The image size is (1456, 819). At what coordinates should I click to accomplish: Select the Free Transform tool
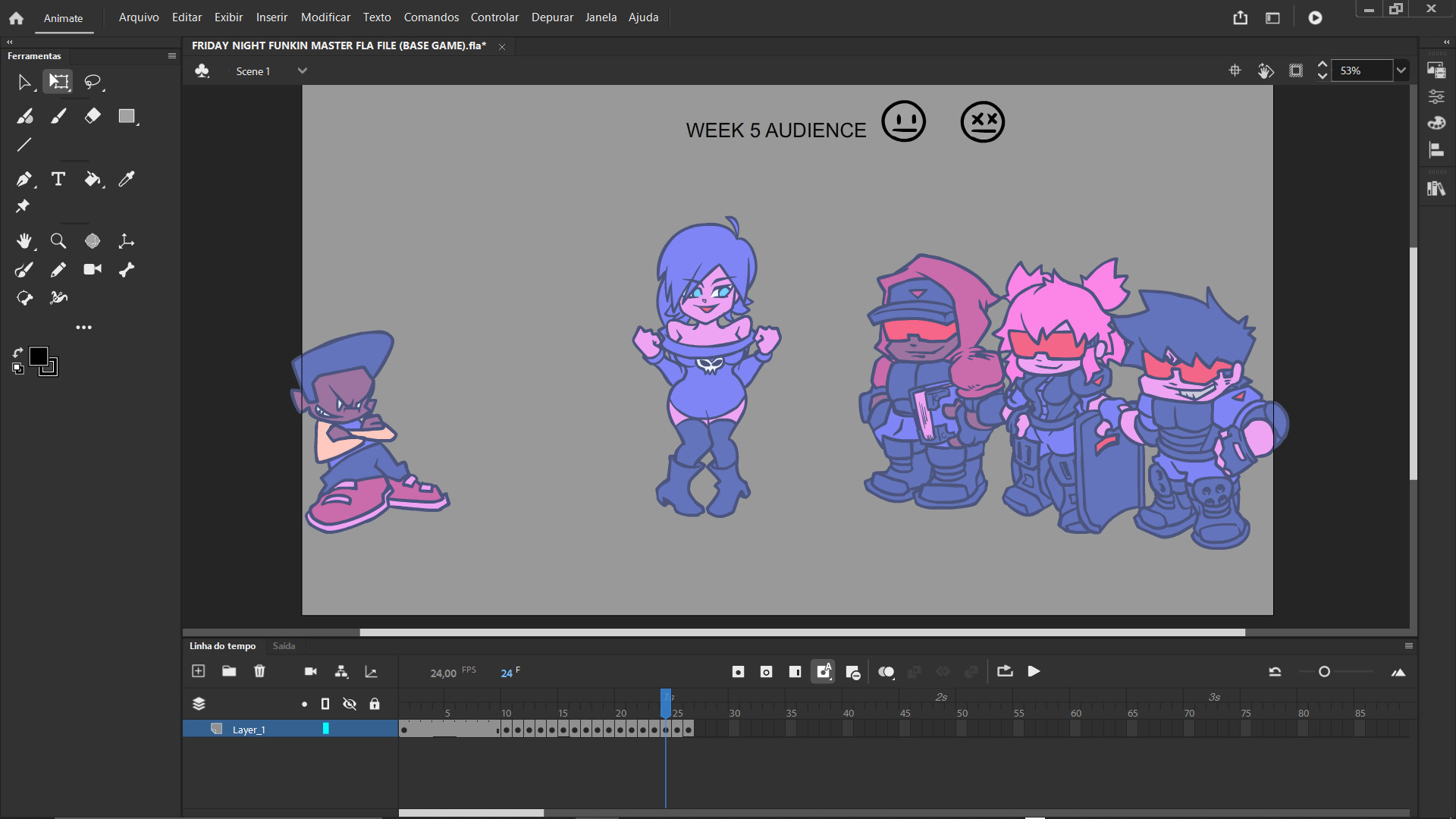[x=58, y=82]
